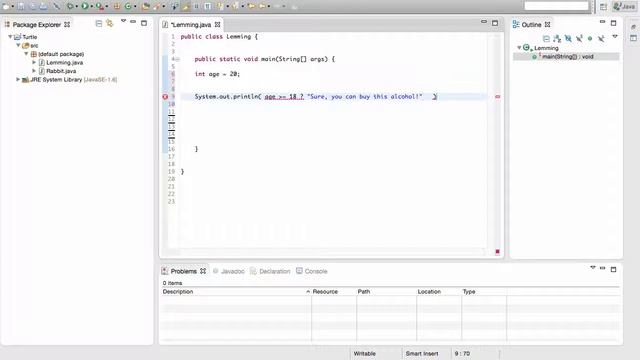Viewport: 640px width, 360px height.
Task: Toggle Hide Static Fields and Methods in the Outline
Action: 579,38
